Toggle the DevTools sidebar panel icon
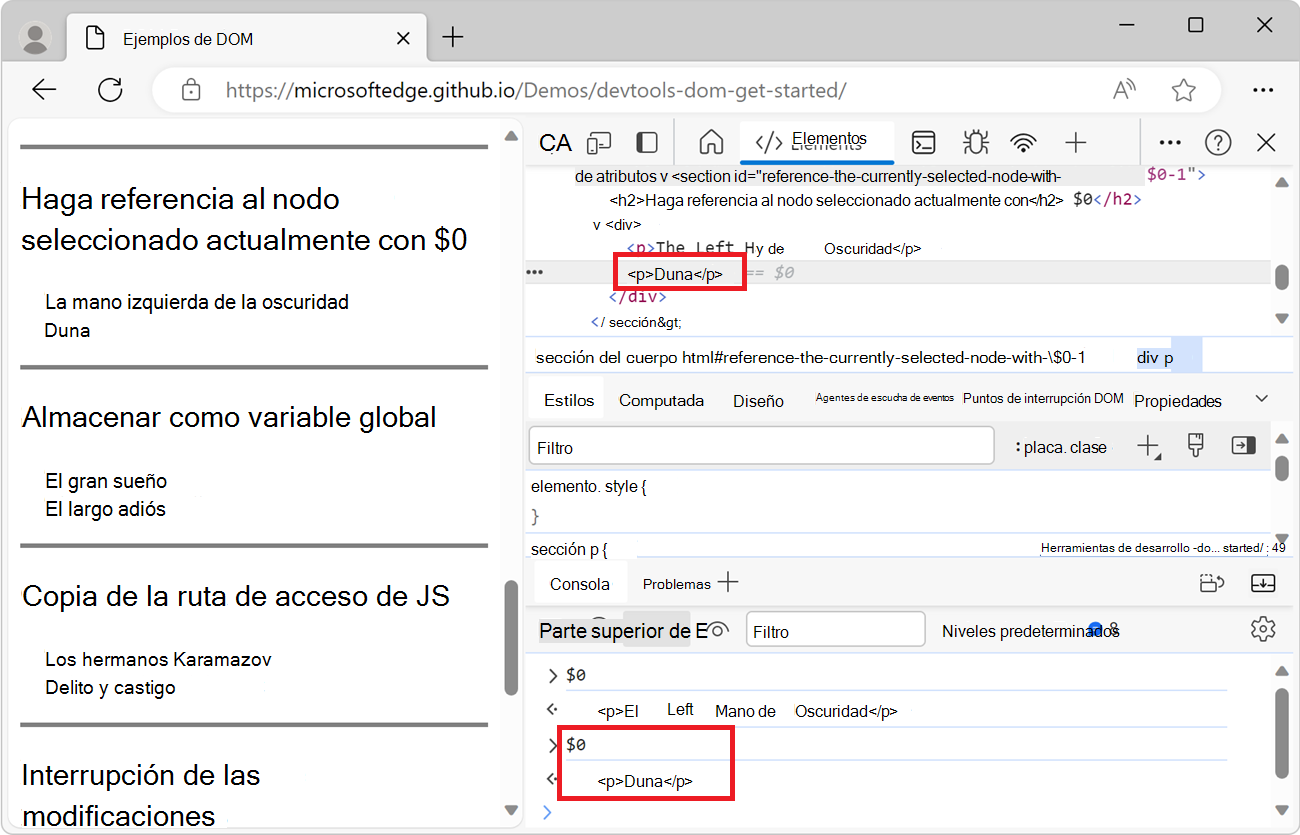Viewport: 1300px width, 835px height. click(647, 143)
